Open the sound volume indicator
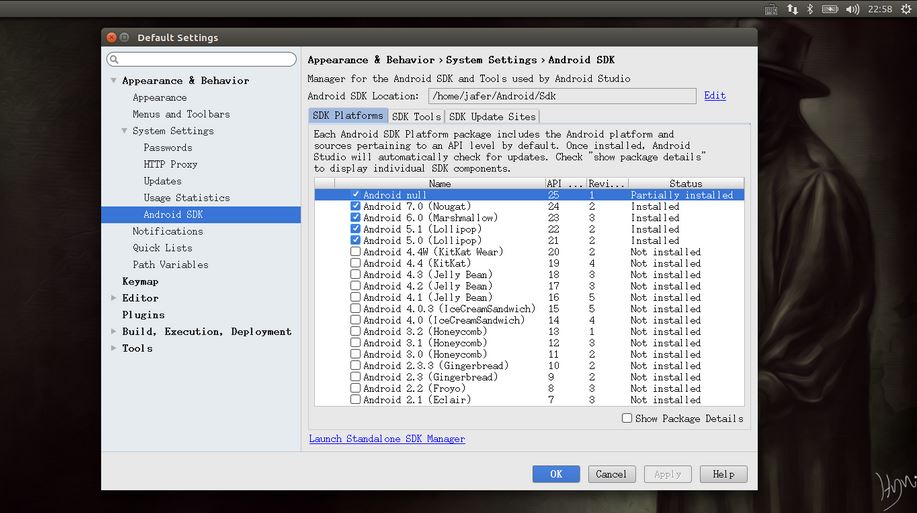917x513 pixels. (x=853, y=9)
